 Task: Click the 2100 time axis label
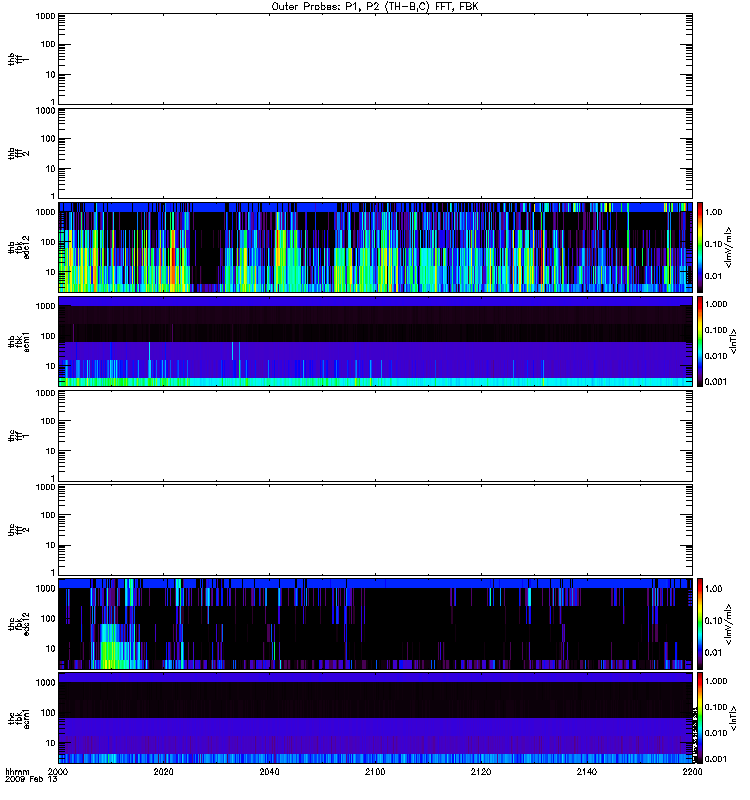[374, 773]
